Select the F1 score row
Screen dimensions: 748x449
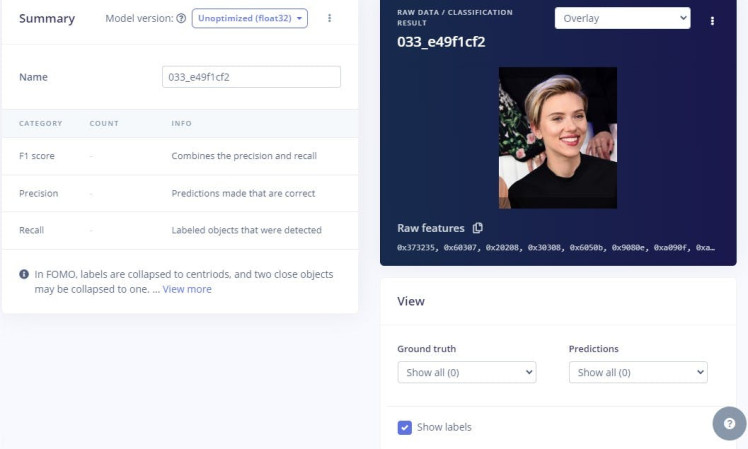tap(180, 156)
